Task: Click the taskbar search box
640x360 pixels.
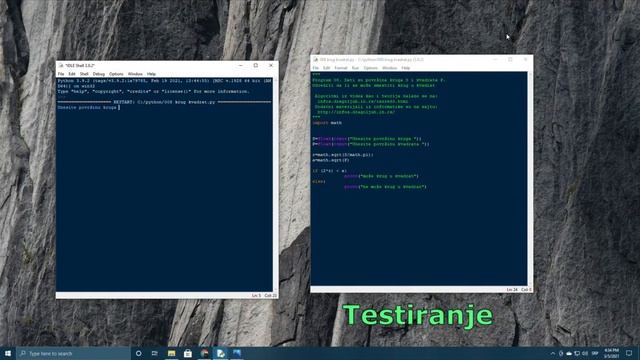Action: (x=73, y=353)
